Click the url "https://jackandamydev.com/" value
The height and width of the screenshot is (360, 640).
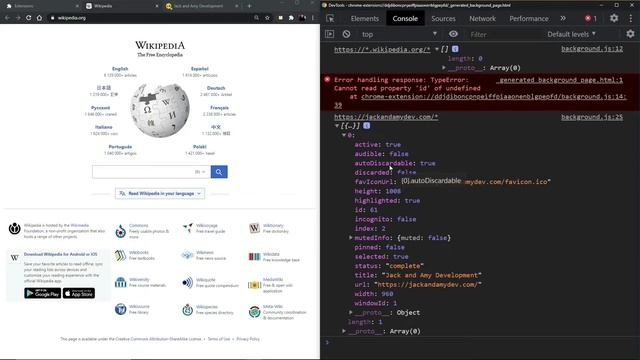point(428,284)
